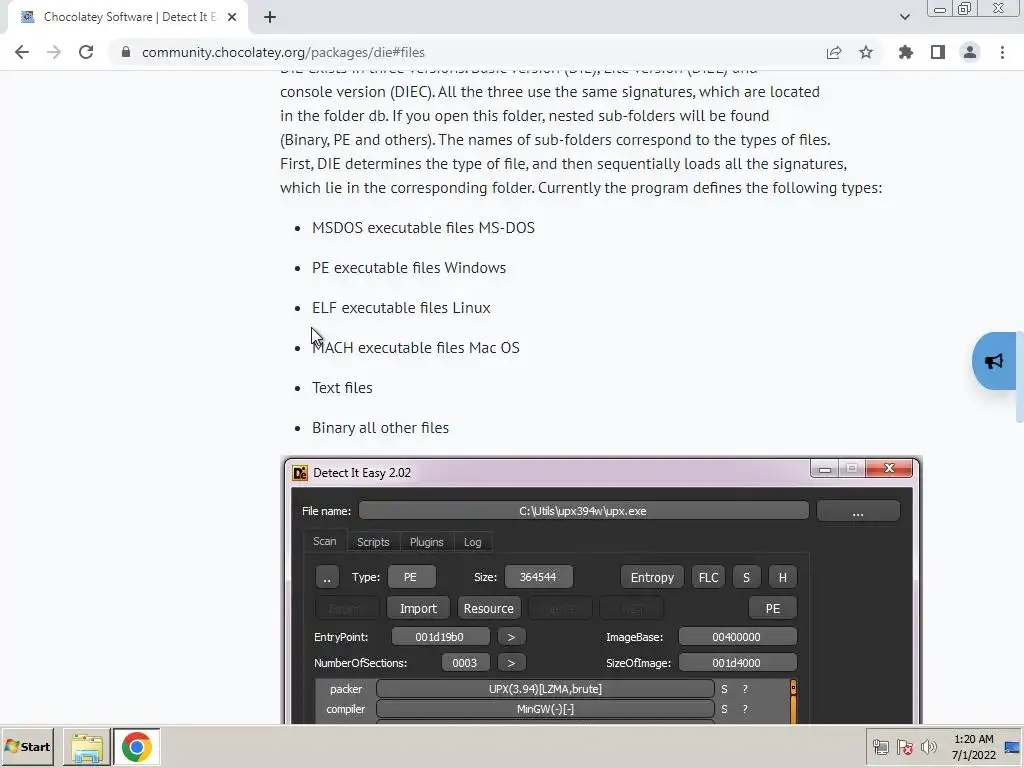Open Chrome's three-dot menu
1024x768 pixels.
click(x=1002, y=52)
